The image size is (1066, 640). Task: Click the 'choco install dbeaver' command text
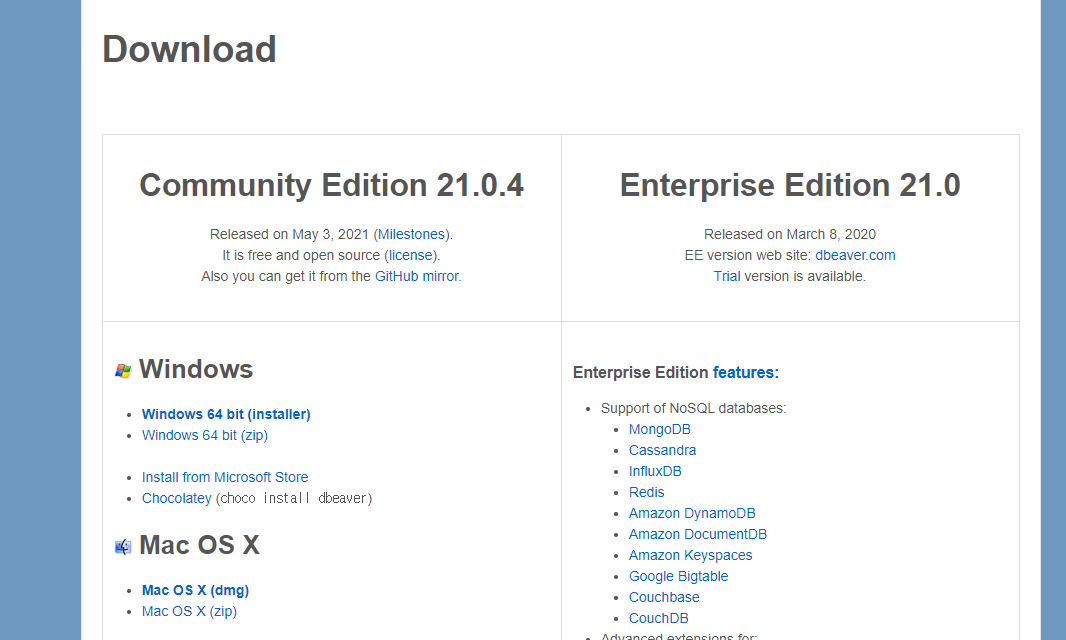294,499
